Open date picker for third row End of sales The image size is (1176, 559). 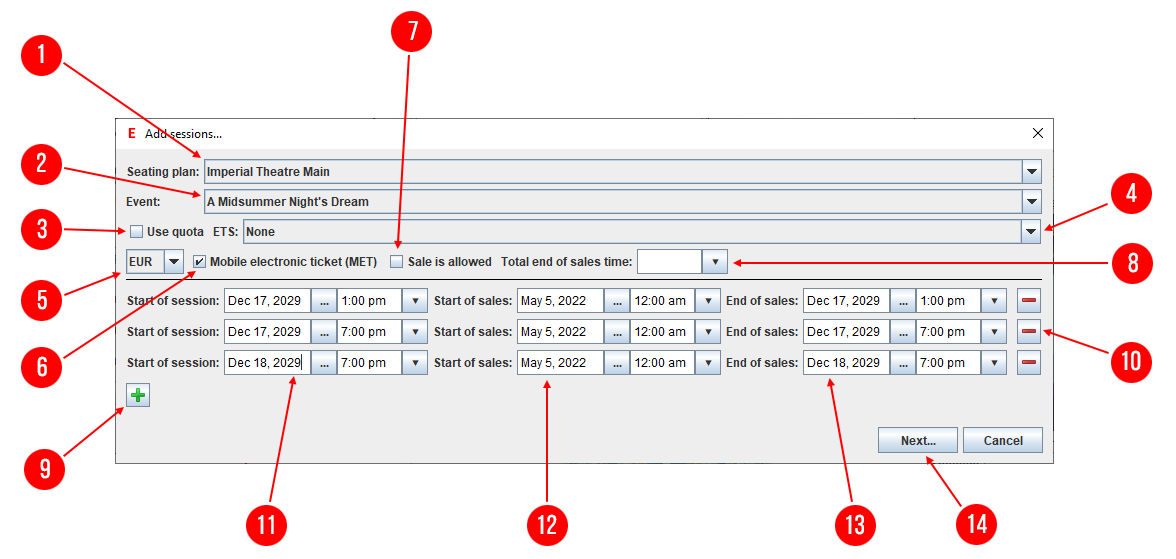(903, 363)
